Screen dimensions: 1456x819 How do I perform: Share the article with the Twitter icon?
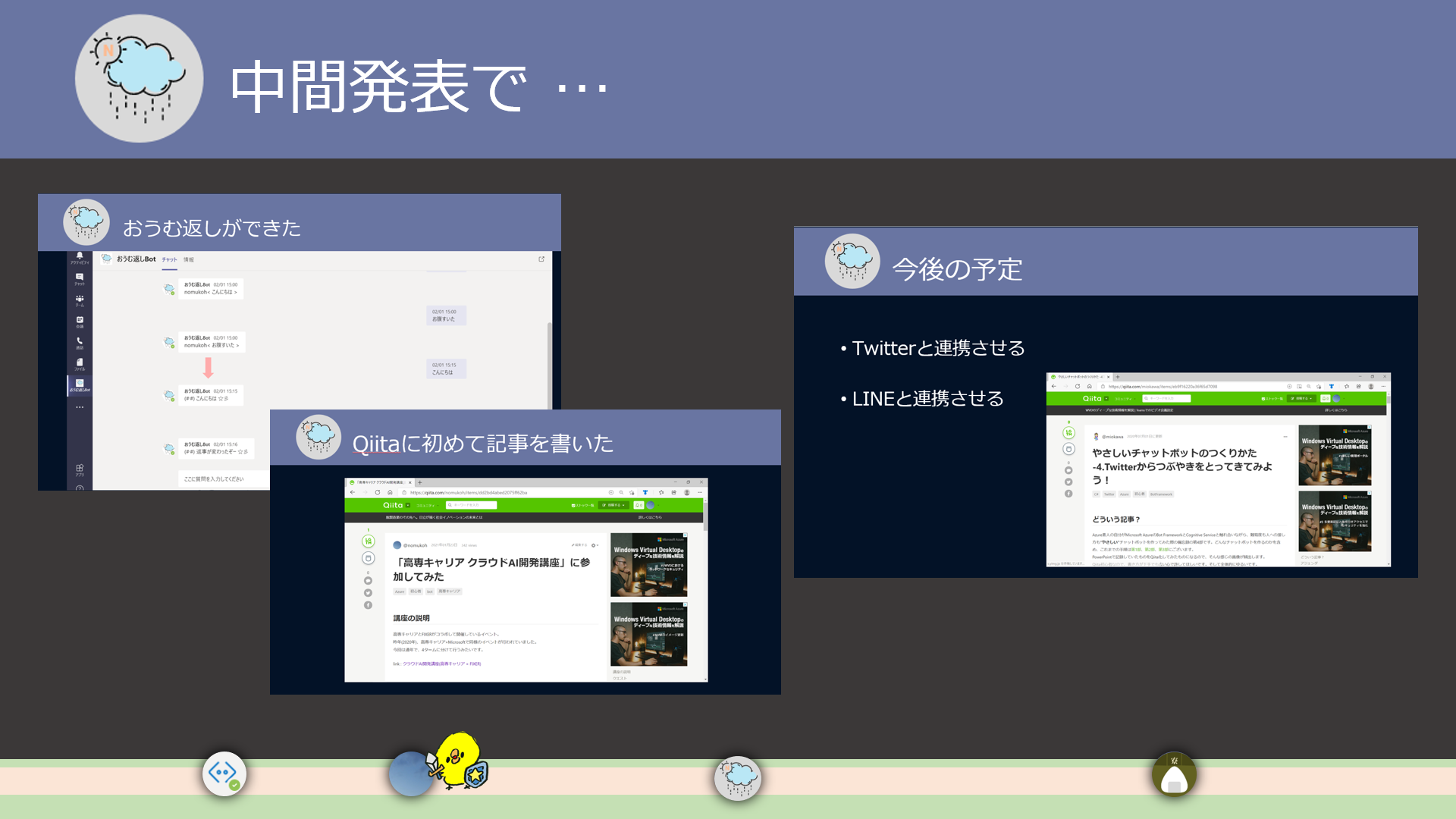(x=368, y=593)
